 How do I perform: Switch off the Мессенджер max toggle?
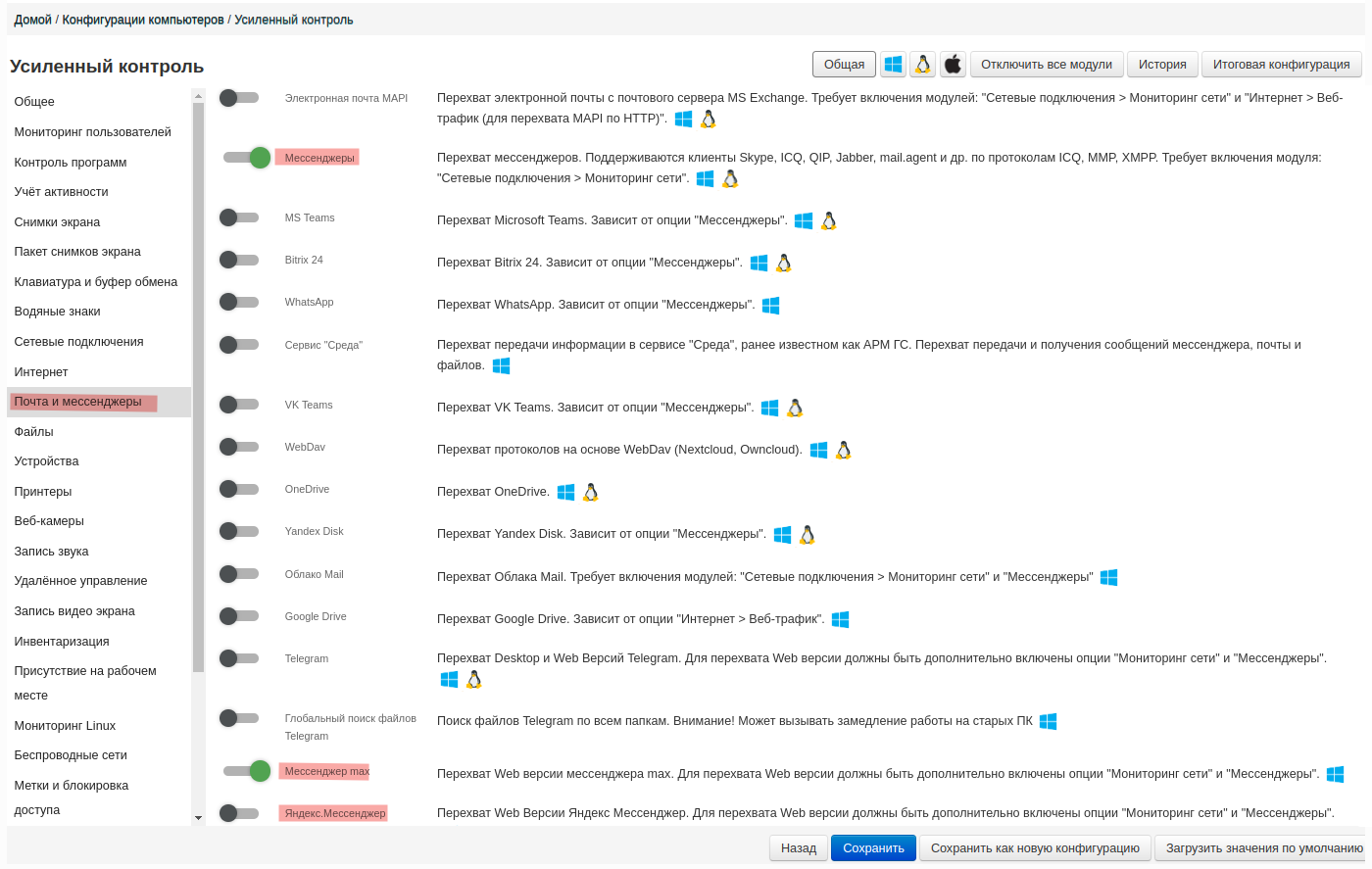pos(247,771)
